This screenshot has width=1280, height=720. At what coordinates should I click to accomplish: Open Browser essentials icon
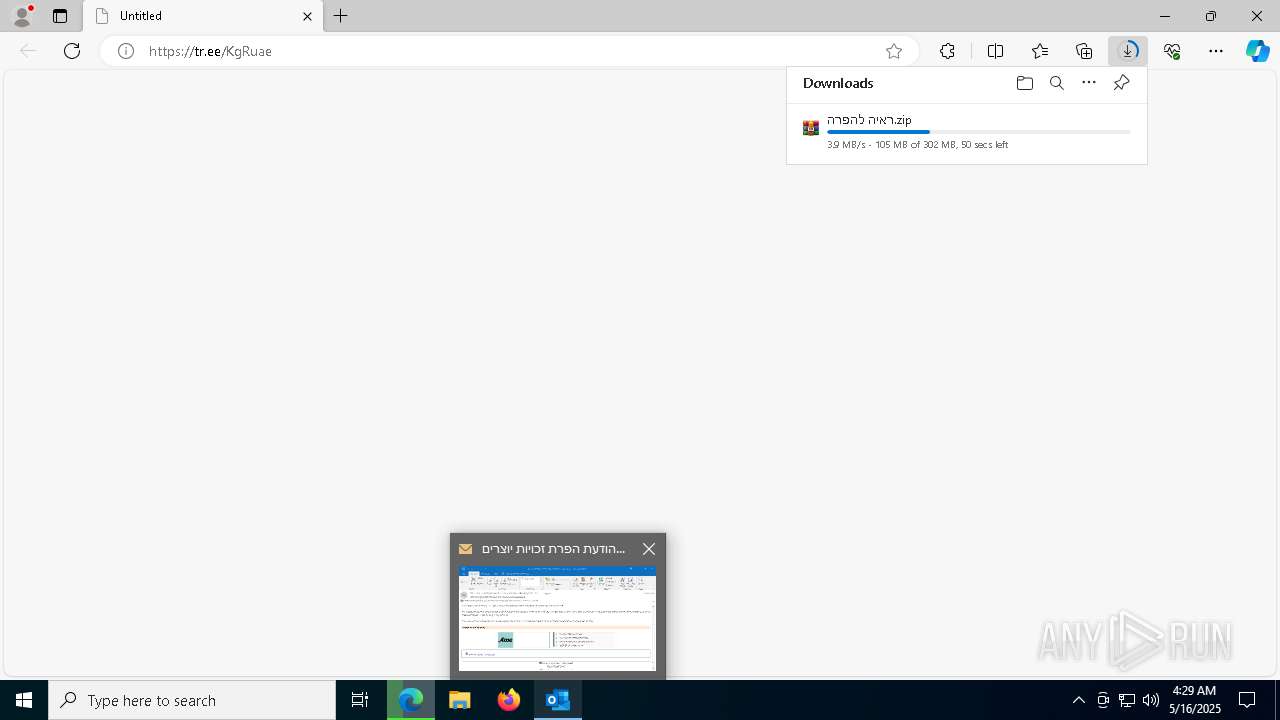pyautogui.click(x=1172, y=51)
